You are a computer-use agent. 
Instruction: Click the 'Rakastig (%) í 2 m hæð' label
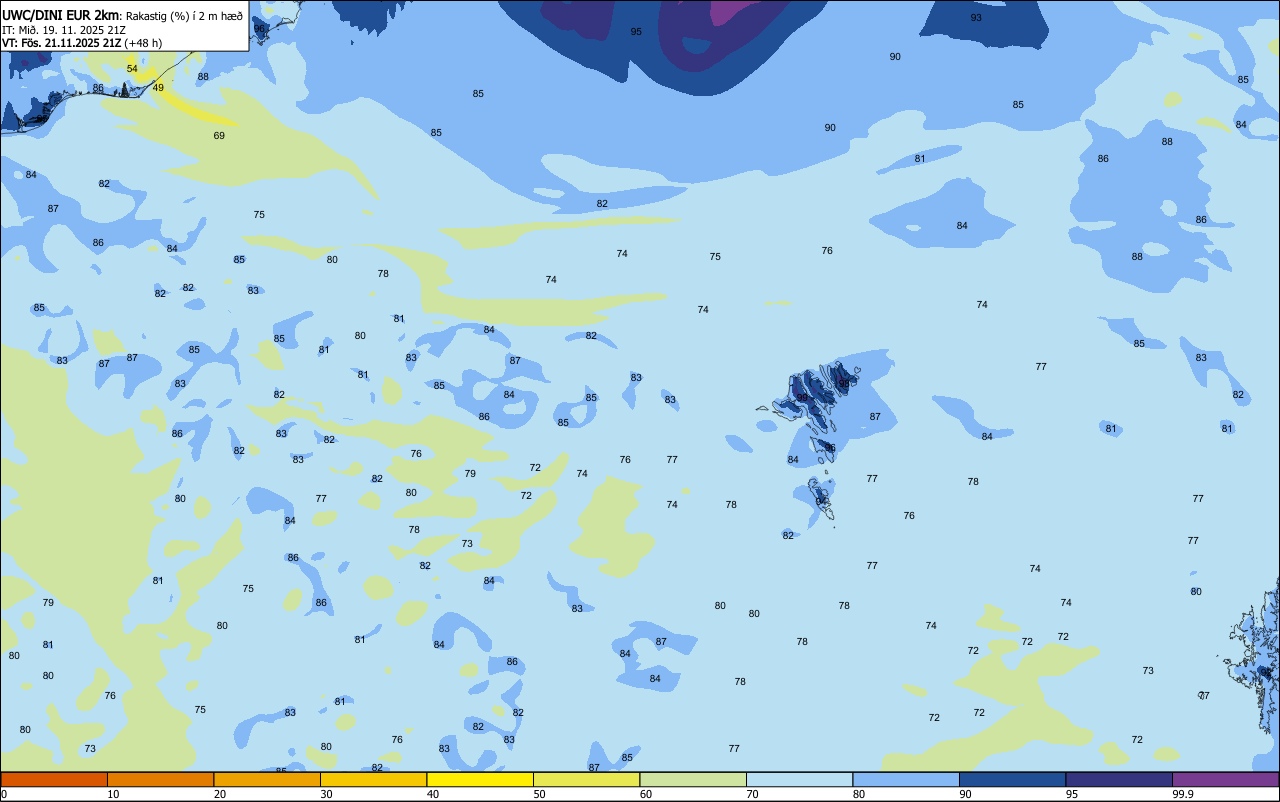[183, 16]
